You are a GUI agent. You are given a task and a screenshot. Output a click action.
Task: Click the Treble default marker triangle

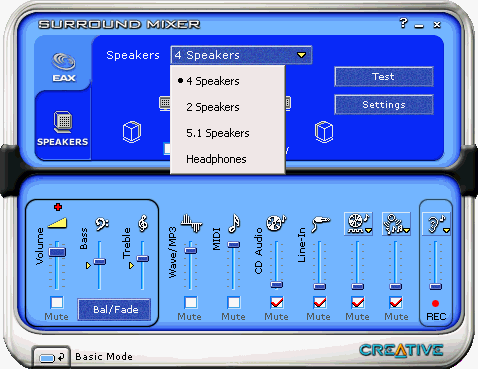[131, 265]
